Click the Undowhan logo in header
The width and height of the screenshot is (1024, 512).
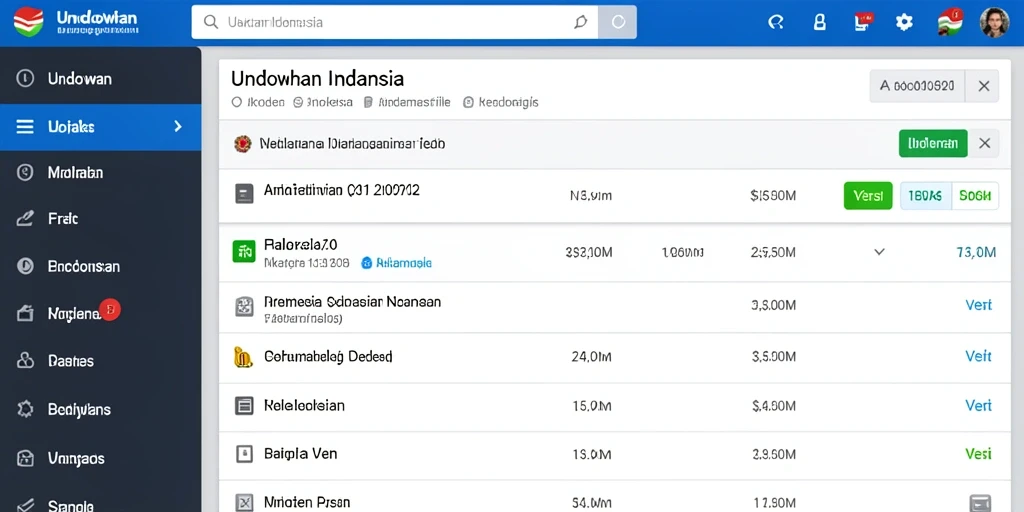pos(28,22)
